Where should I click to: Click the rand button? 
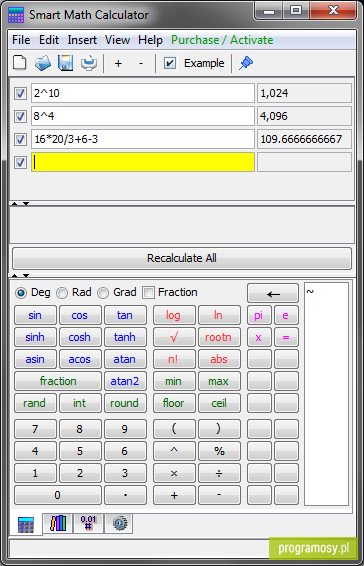(x=35, y=404)
